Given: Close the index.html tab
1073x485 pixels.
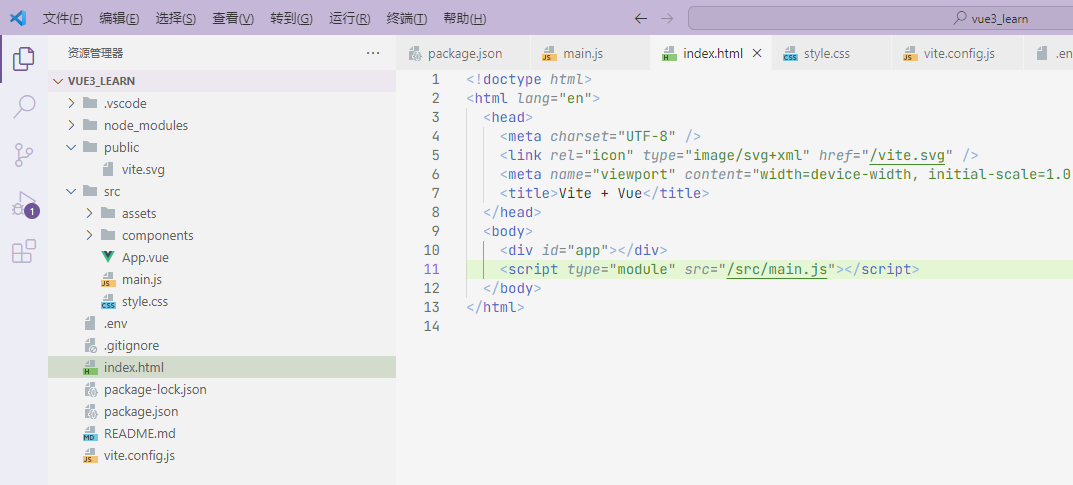Looking at the screenshot, I should coord(757,53).
